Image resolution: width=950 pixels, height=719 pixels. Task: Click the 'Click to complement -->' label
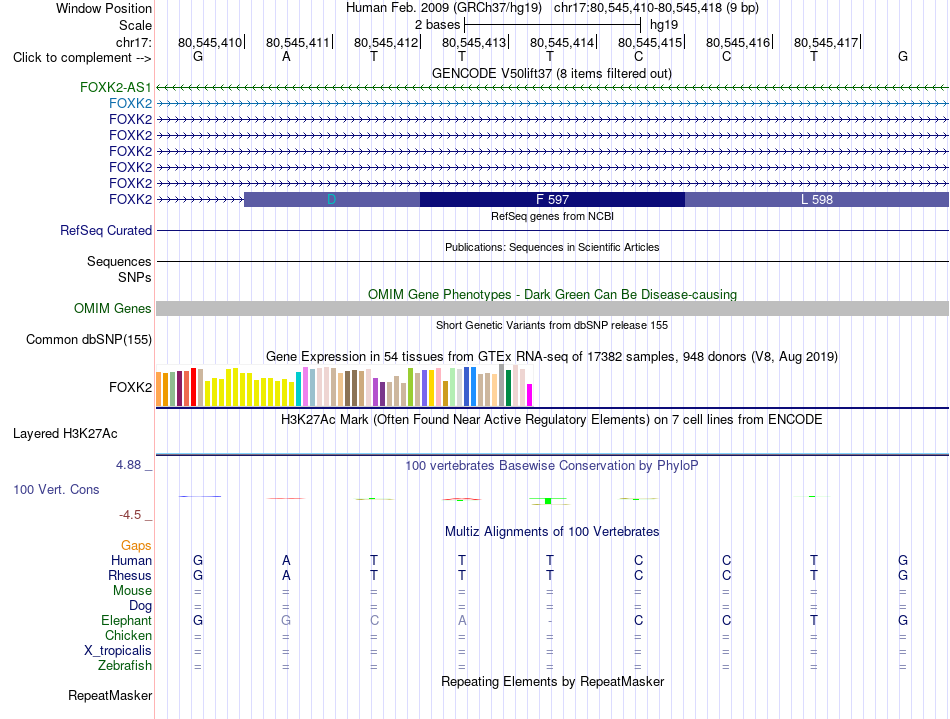pyautogui.click(x=82, y=58)
